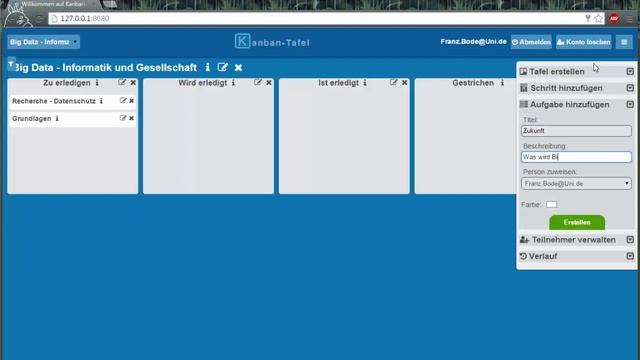Edit the Grundlagen task
This screenshot has width=640, height=360.
click(123, 118)
